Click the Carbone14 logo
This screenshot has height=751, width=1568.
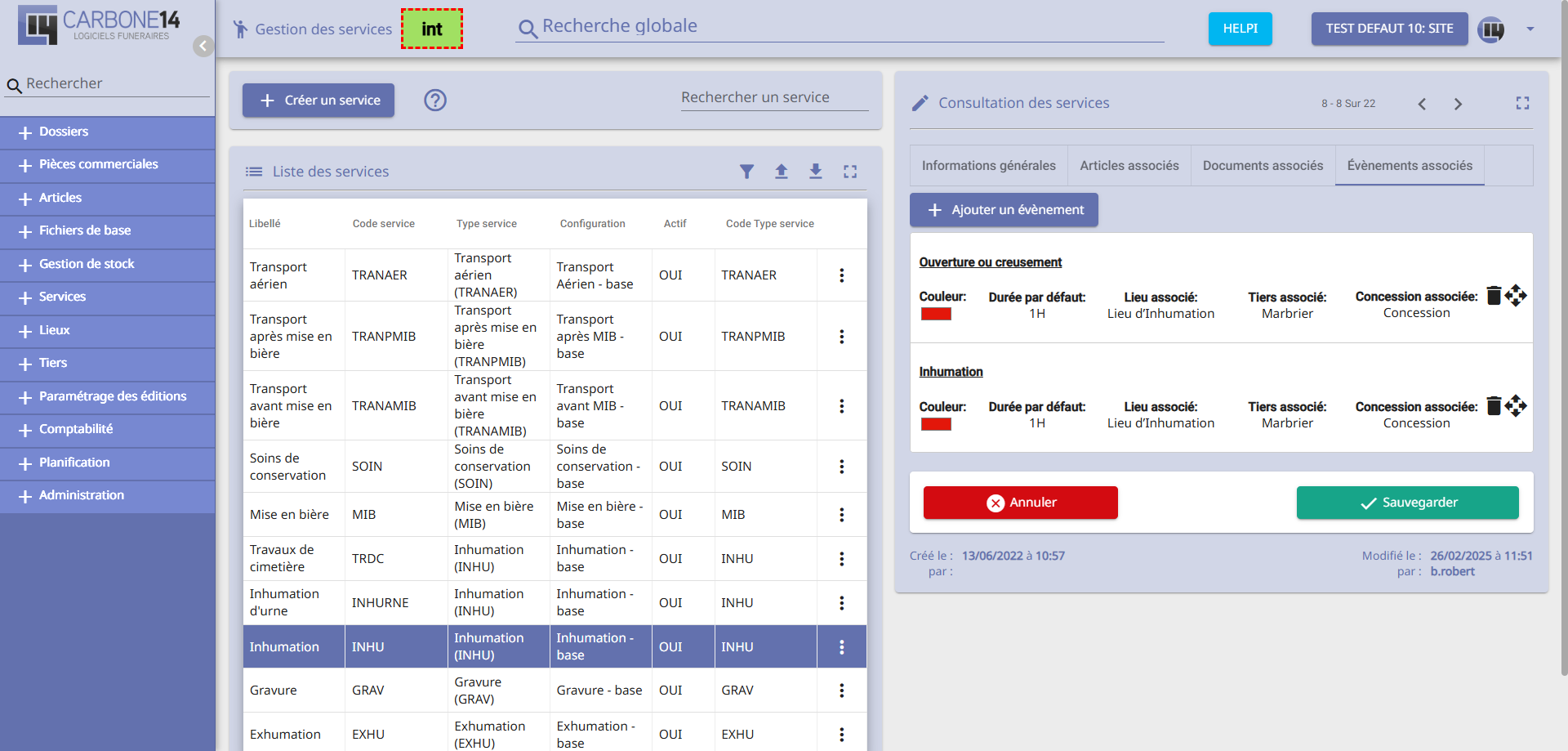pyautogui.click(x=99, y=25)
